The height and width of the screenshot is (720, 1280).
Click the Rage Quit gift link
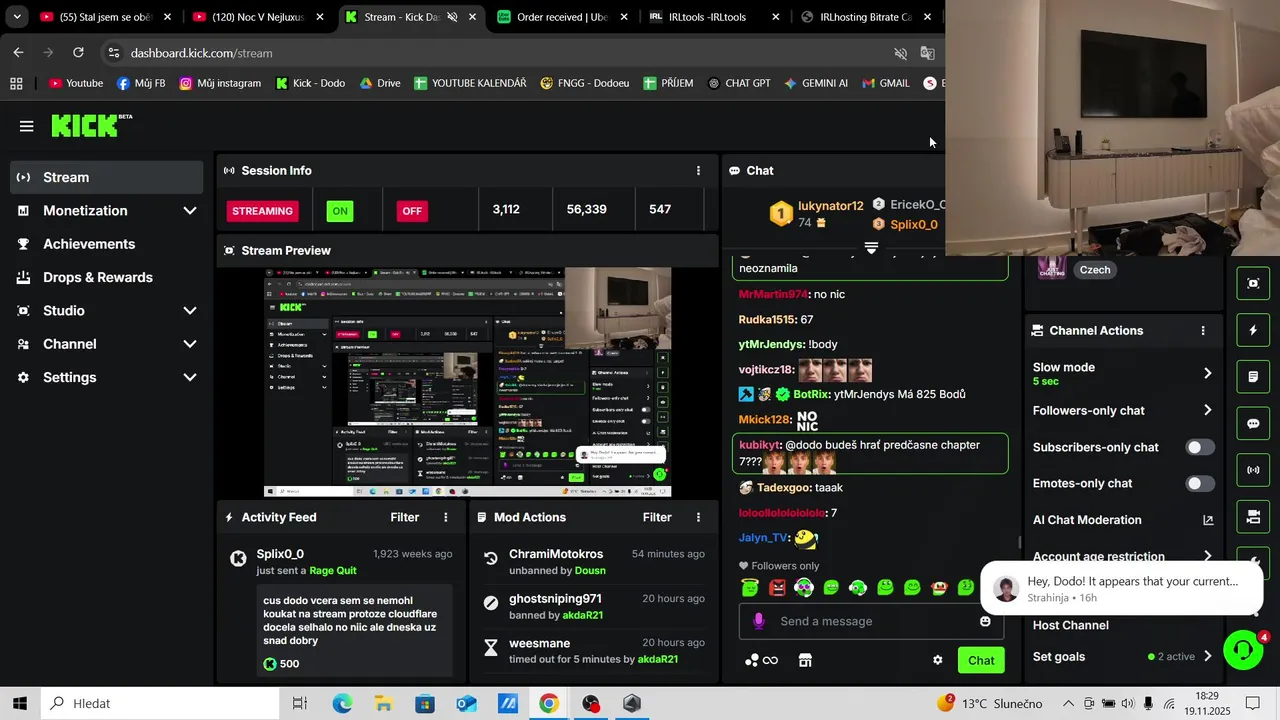[x=333, y=570]
